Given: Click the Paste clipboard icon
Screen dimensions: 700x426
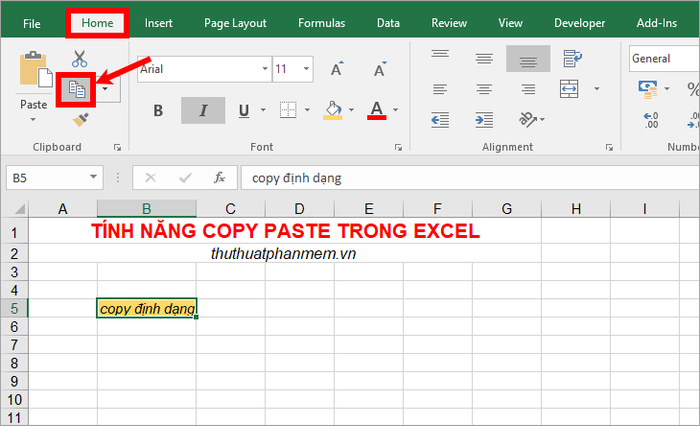Looking at the screenshot, I should pos(35,70).
